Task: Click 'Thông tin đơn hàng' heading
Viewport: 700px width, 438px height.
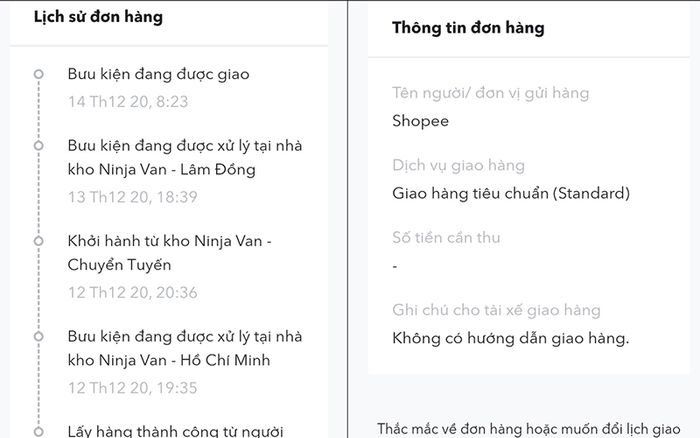Action: (x=468, y=28)
